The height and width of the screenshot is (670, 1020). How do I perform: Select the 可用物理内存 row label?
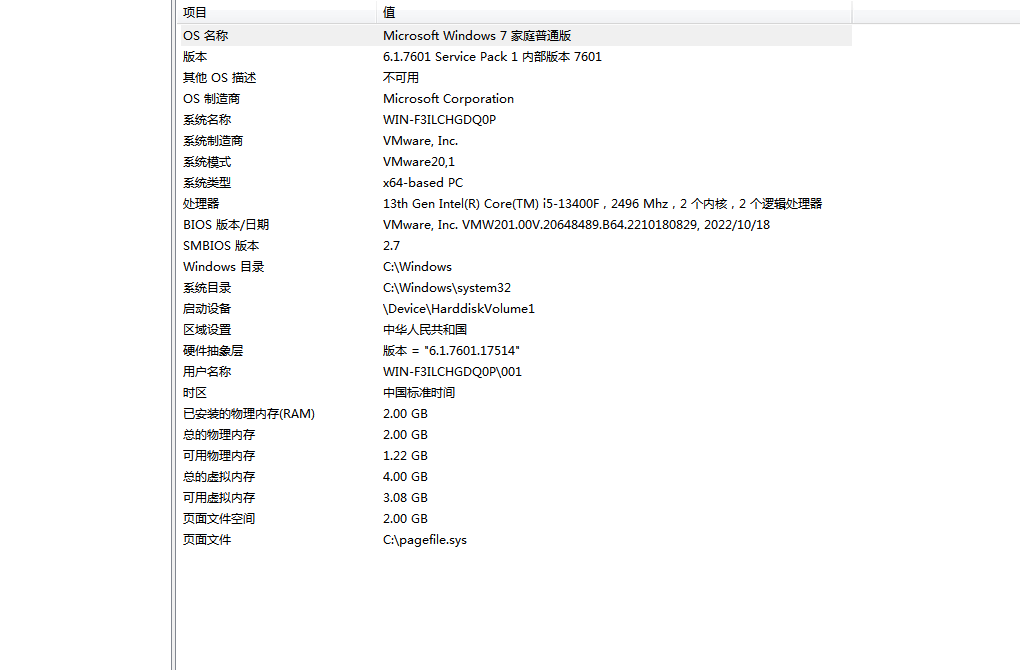coord(219,455)
